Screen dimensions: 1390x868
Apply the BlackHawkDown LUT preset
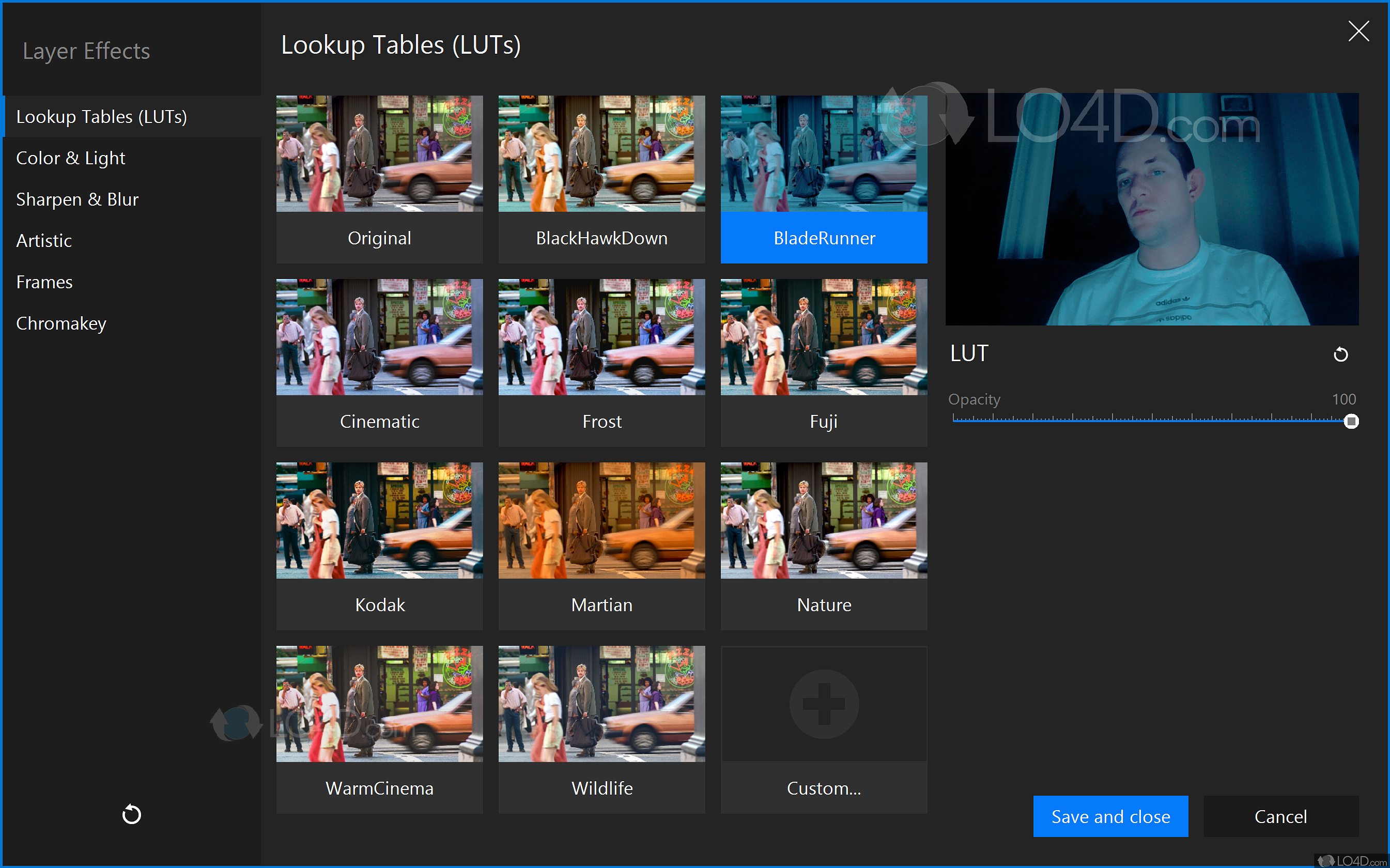click(601, 154)
